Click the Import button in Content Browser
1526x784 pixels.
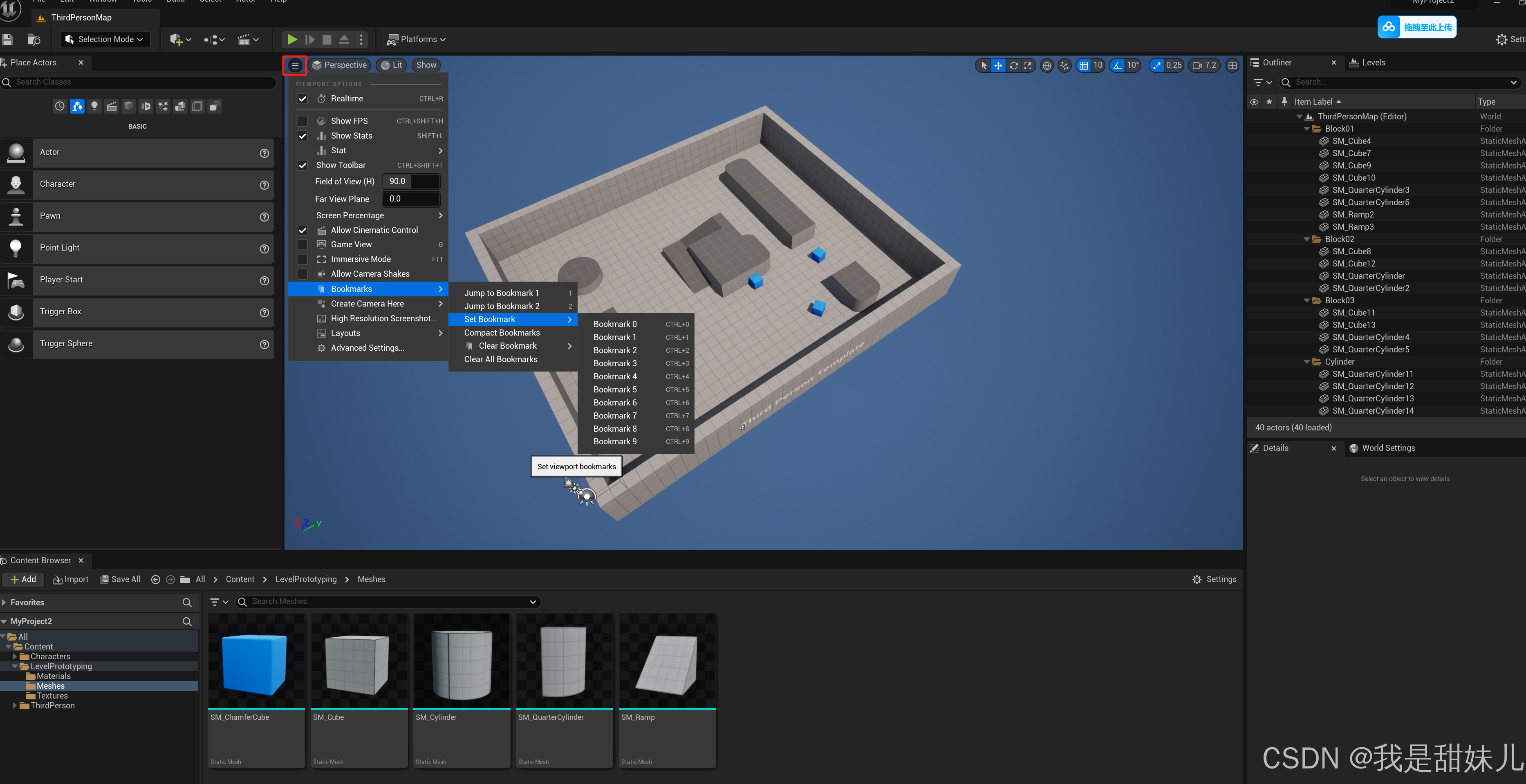pyautogui.click(x=70, y=579)
